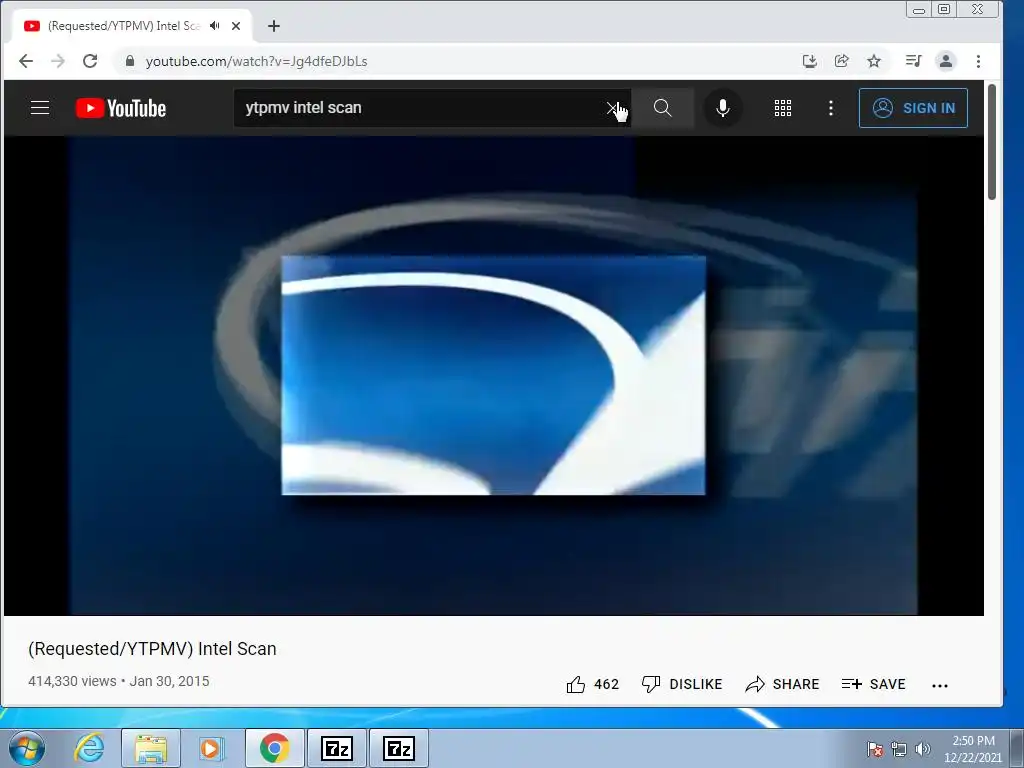
Task: Click the address bar URL
Action: 256,61
